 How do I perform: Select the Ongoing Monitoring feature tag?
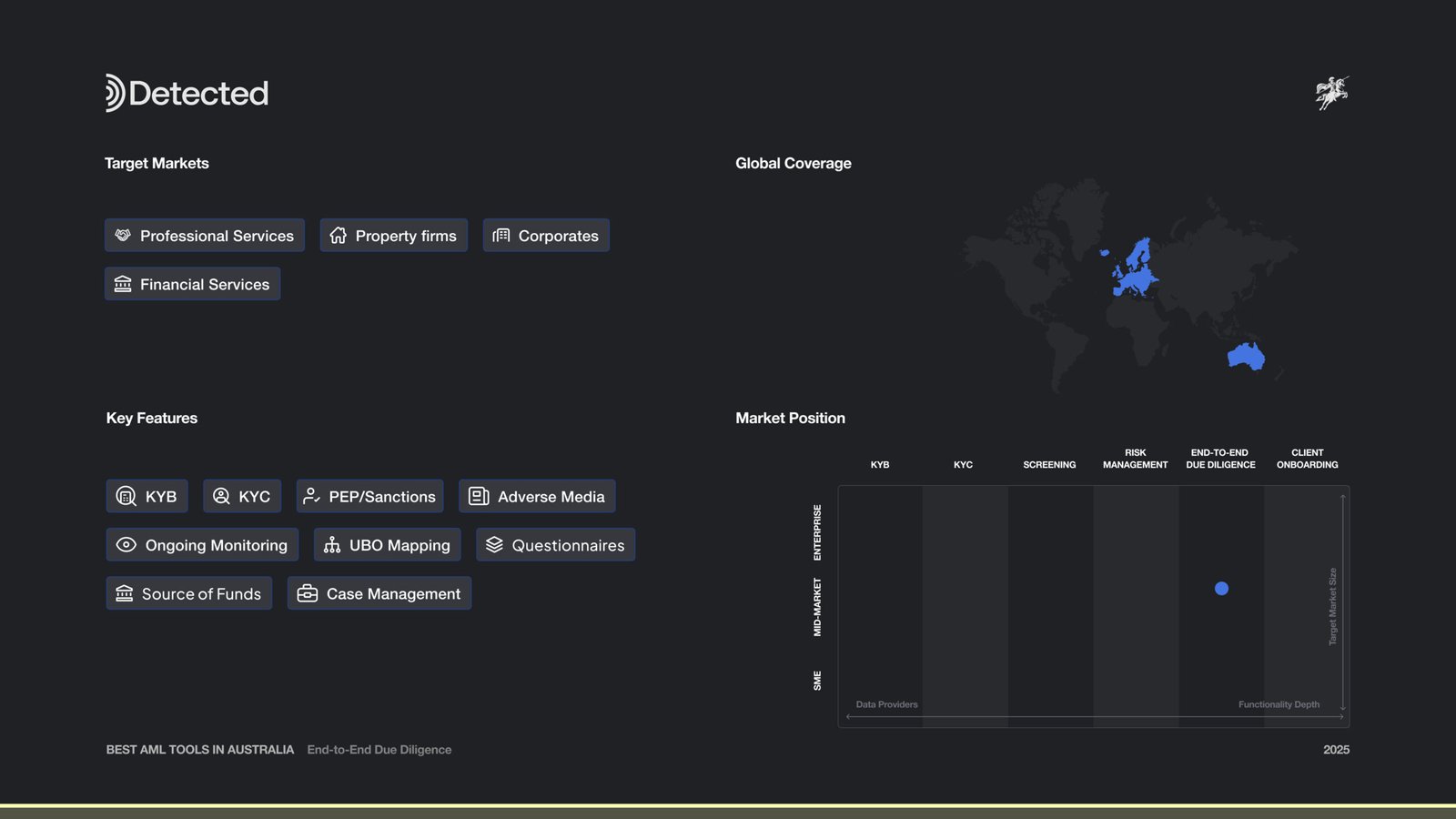pos(202,544)
